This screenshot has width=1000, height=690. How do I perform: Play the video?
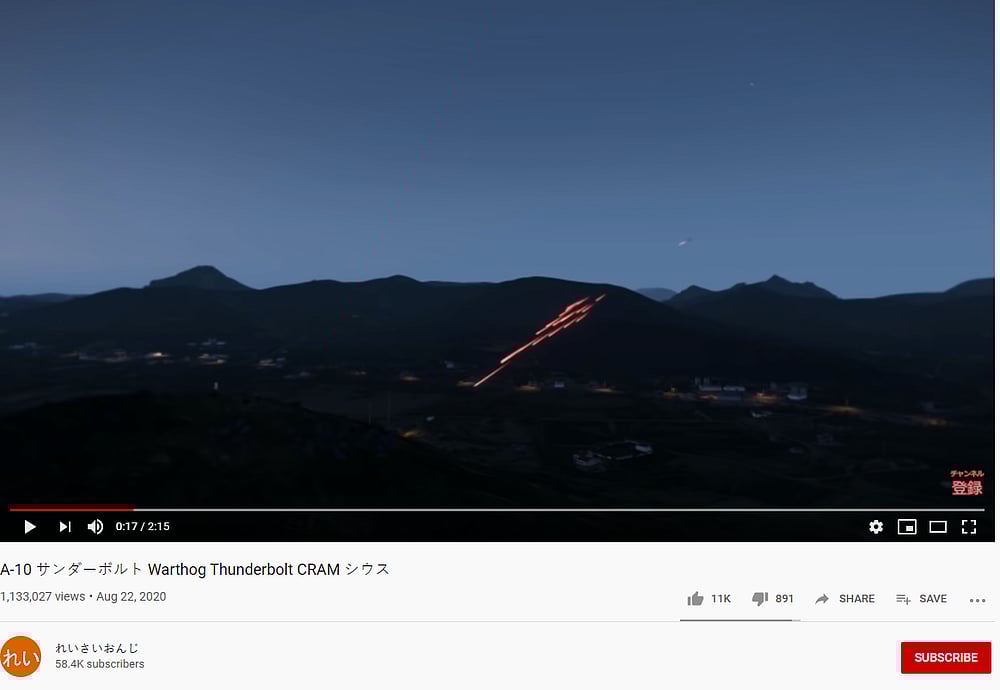pyautogui.click(x=29, y=527)
